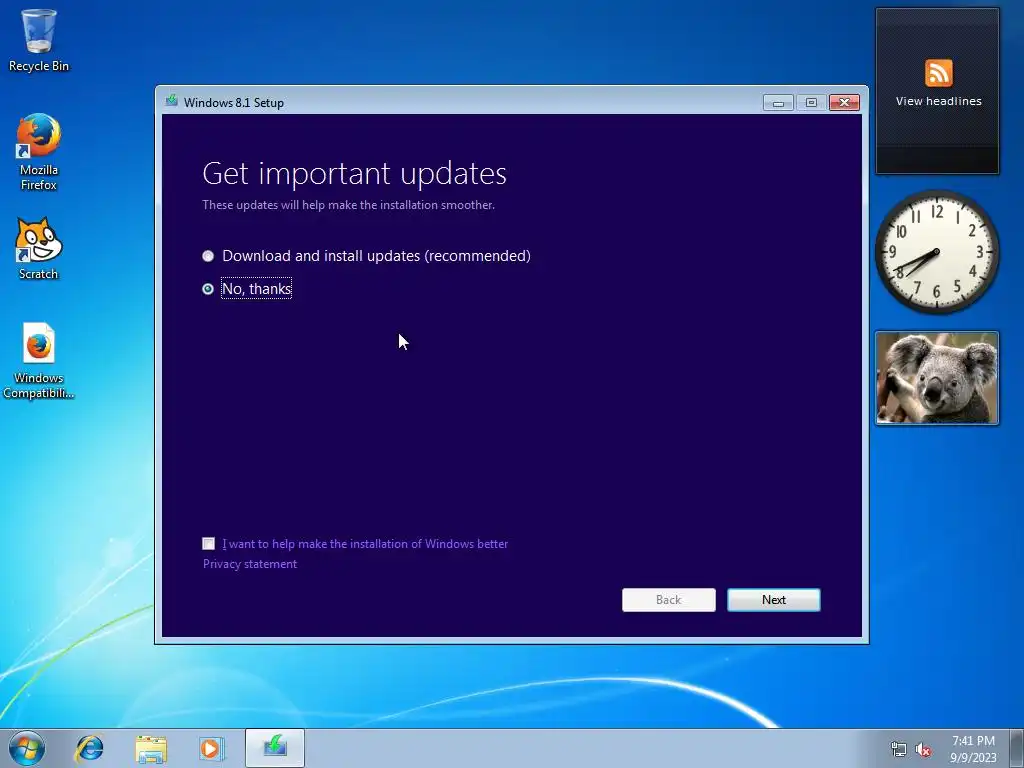1024x768 pixels.
Task: Open the taskbar clock showing 7:41 PM
Action: (x=973, y=748)
